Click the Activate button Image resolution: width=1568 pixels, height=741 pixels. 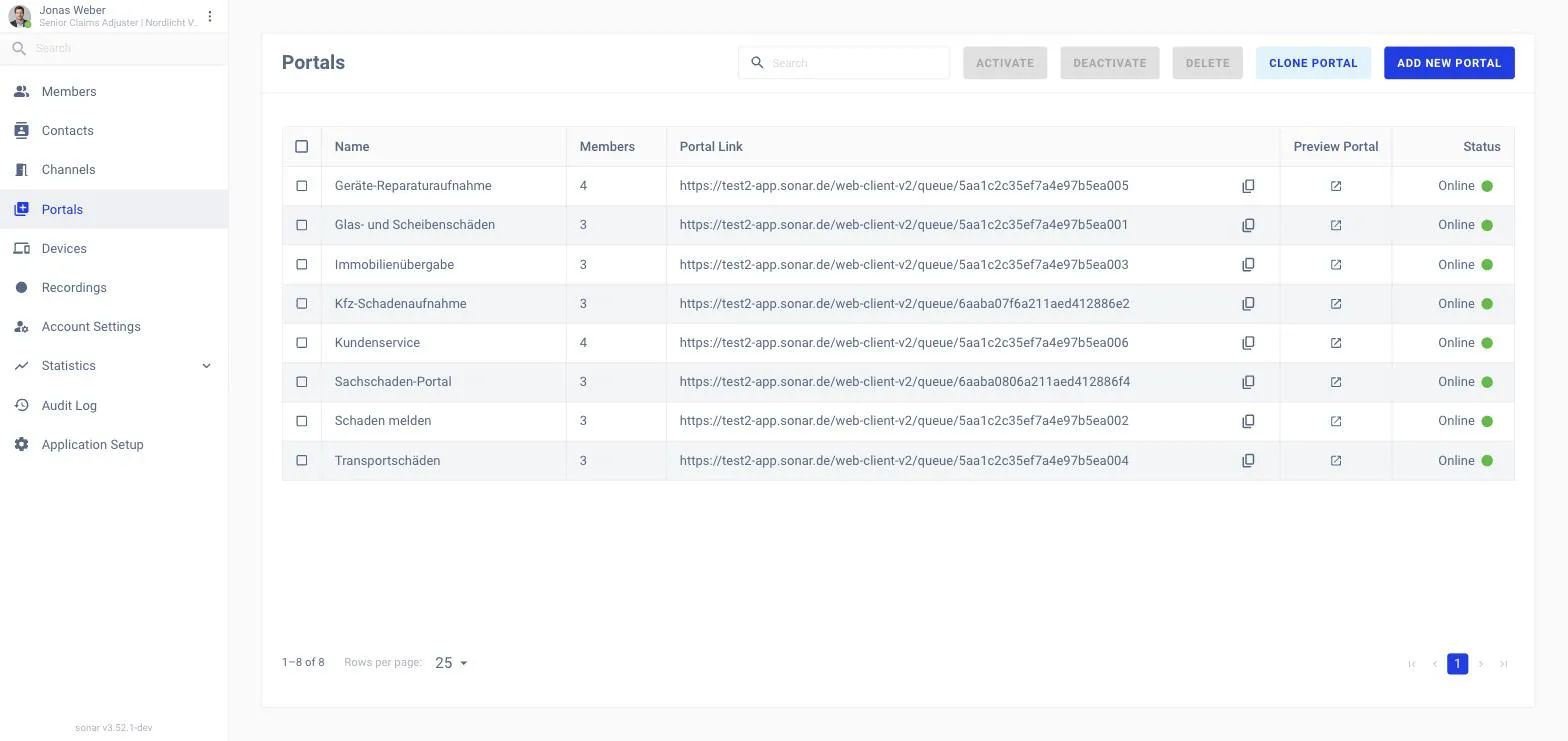pos(1005,63)
